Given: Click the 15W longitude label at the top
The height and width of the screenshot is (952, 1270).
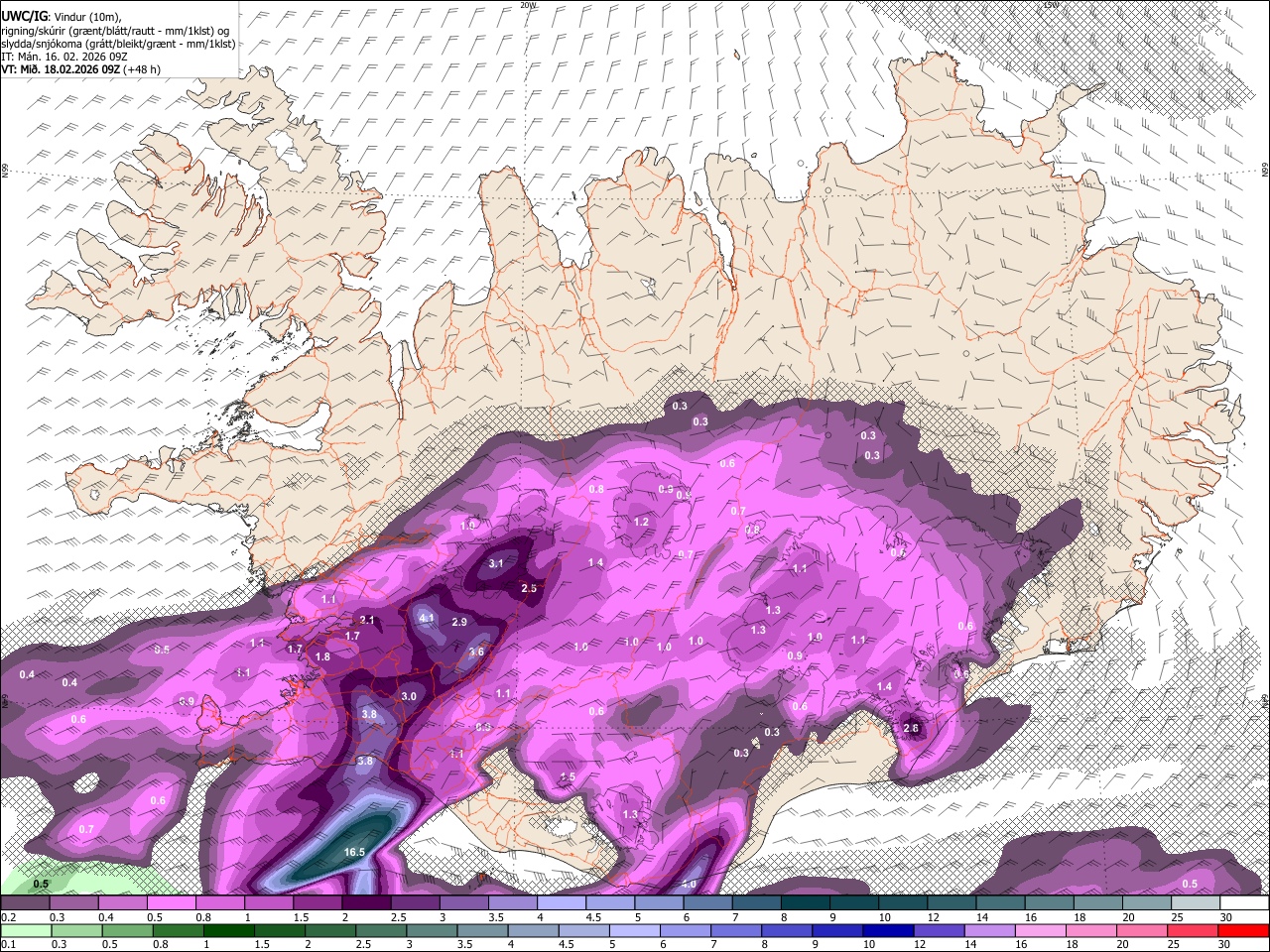Looking at the screenshot, I should [1052, 5].
